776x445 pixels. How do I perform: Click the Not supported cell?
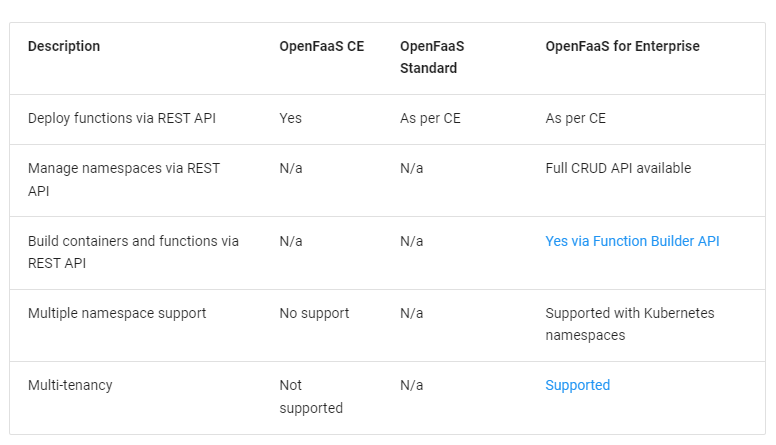311,396
